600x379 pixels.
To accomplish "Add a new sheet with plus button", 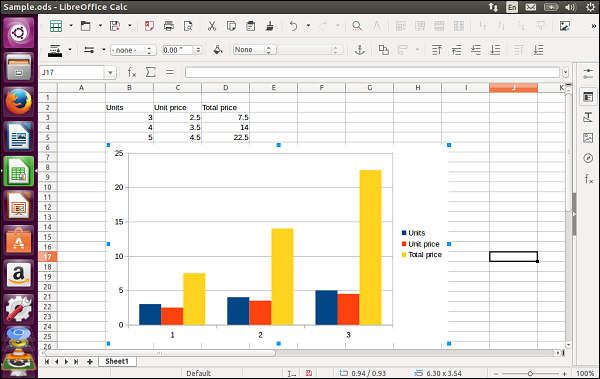I will click(x=90, y=362).
